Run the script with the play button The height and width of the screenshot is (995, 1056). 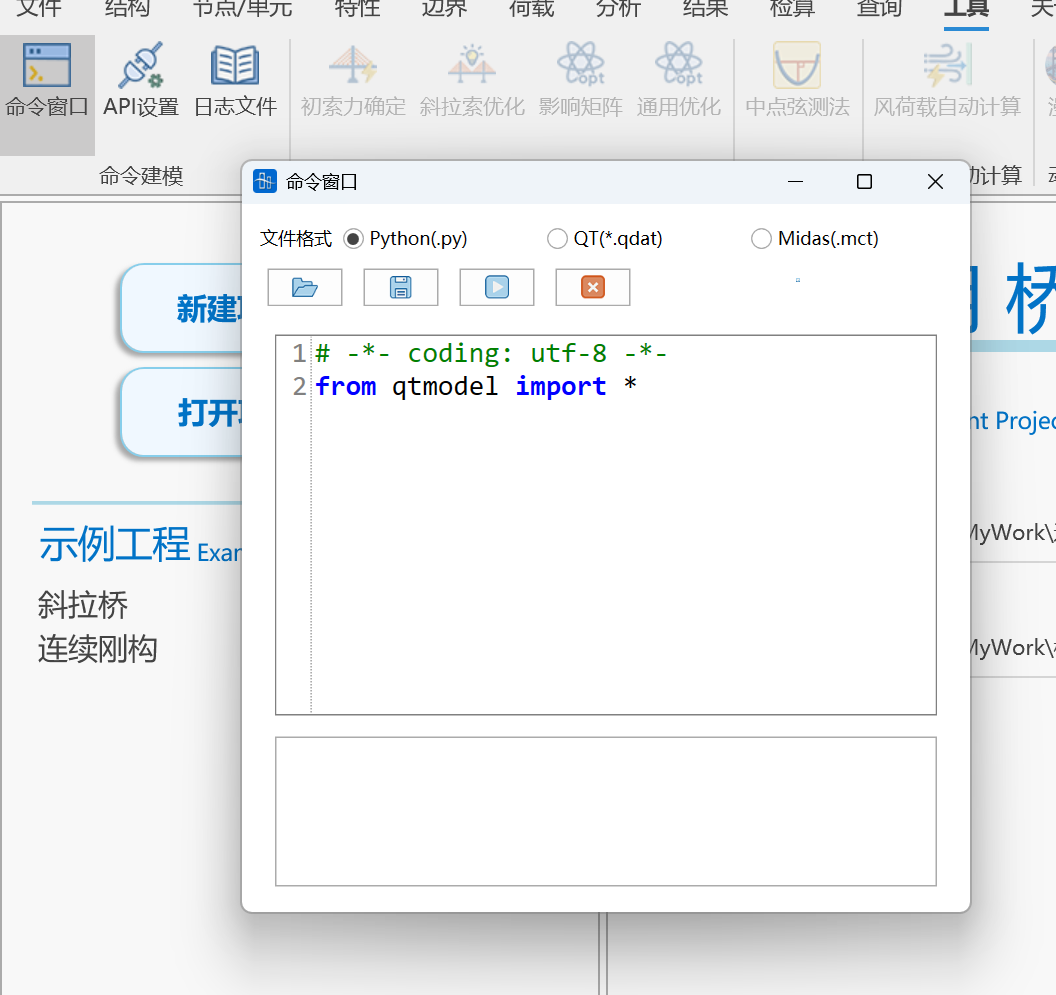tap(497, 288)
